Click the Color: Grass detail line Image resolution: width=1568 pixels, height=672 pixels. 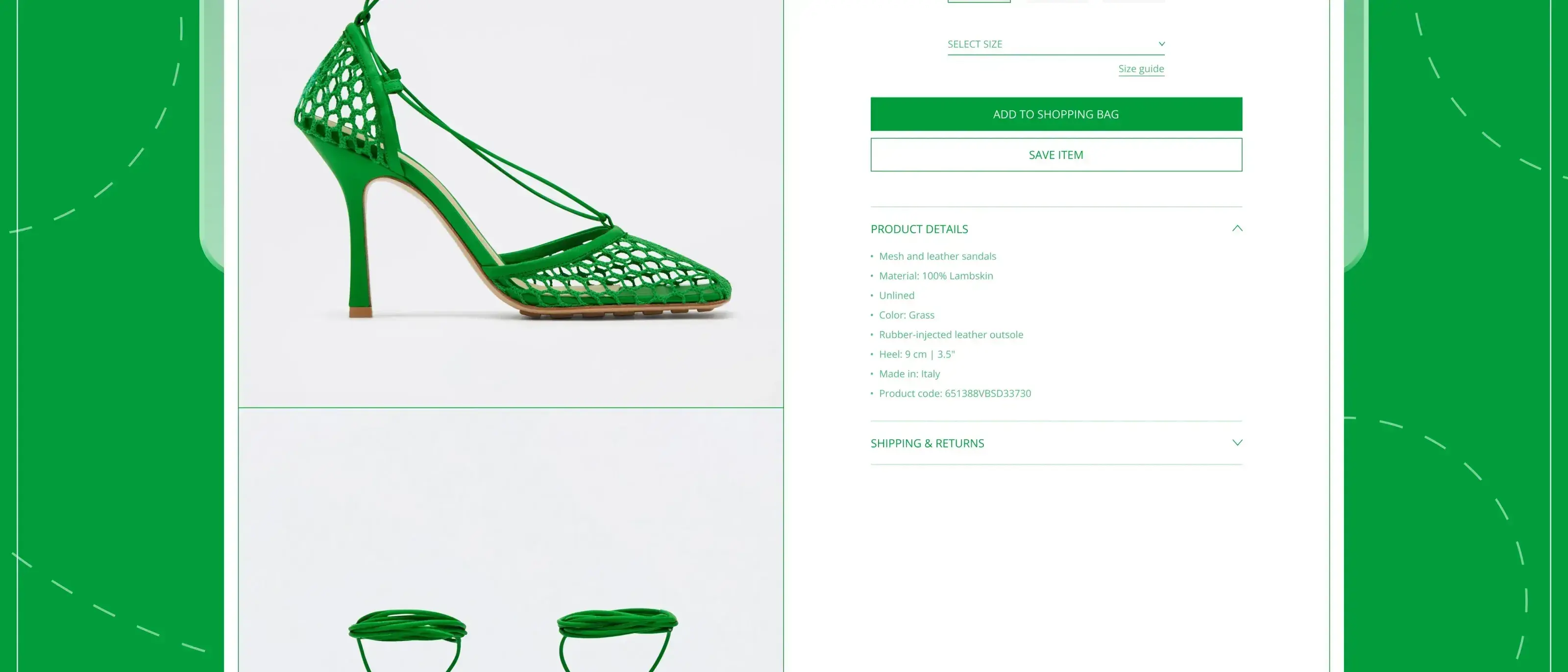click(906, 315)
